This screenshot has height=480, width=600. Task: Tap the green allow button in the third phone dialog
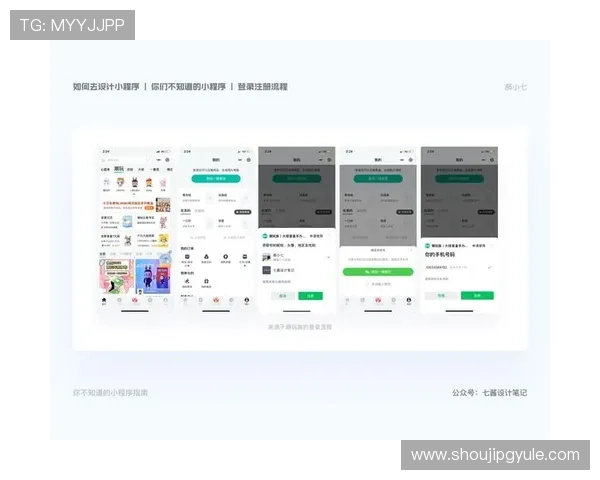(311, 296)
